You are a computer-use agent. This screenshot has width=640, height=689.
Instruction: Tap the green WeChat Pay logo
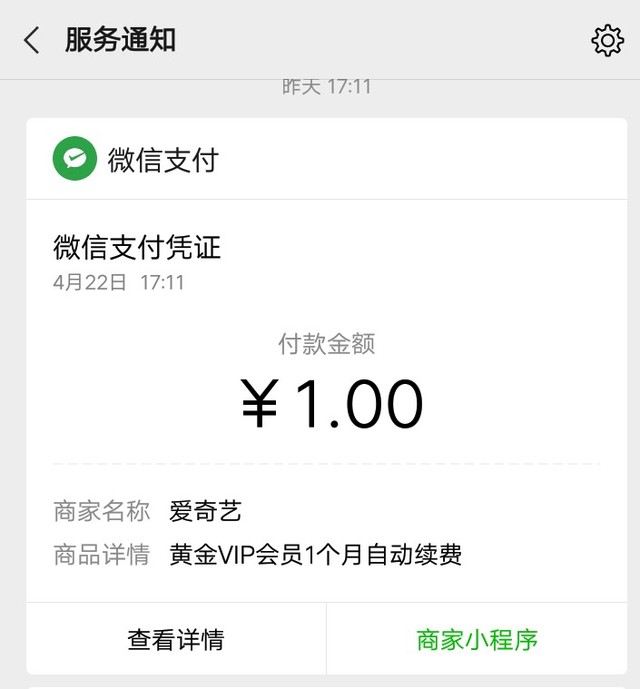point(75,159)
